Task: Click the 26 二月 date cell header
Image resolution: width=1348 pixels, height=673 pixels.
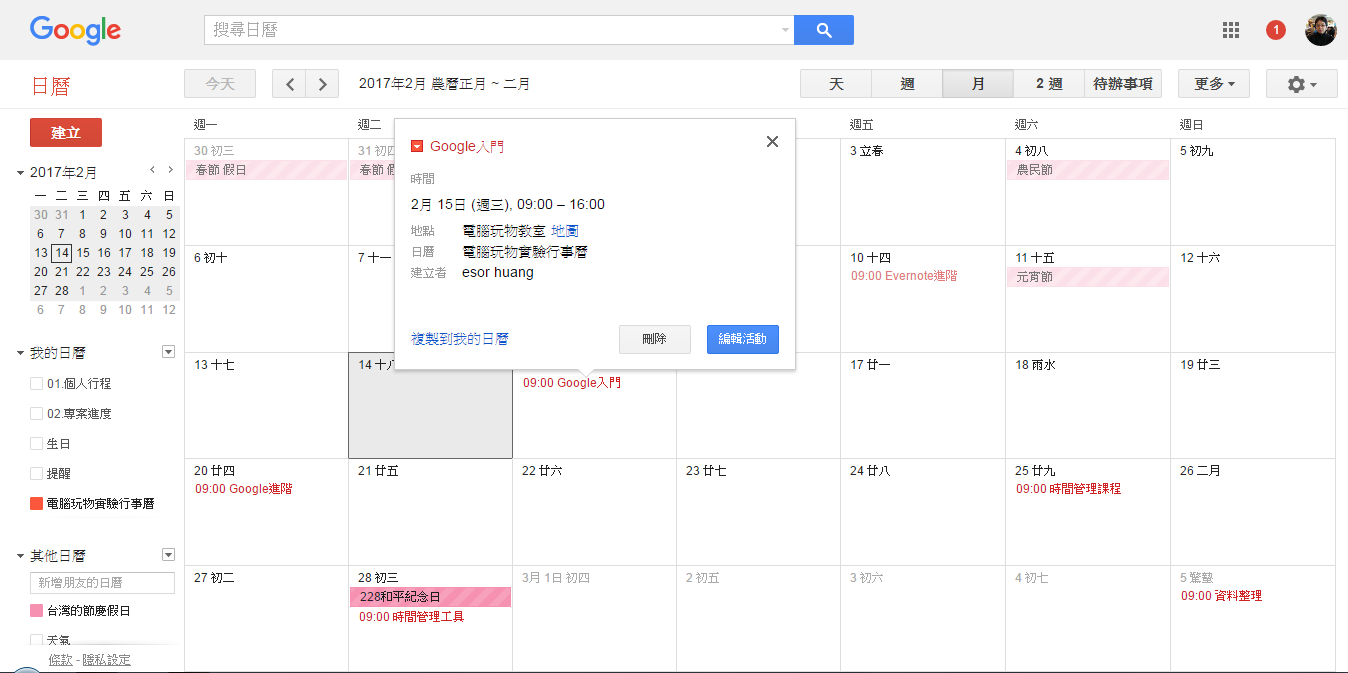Action: (x=1200, y=471)
